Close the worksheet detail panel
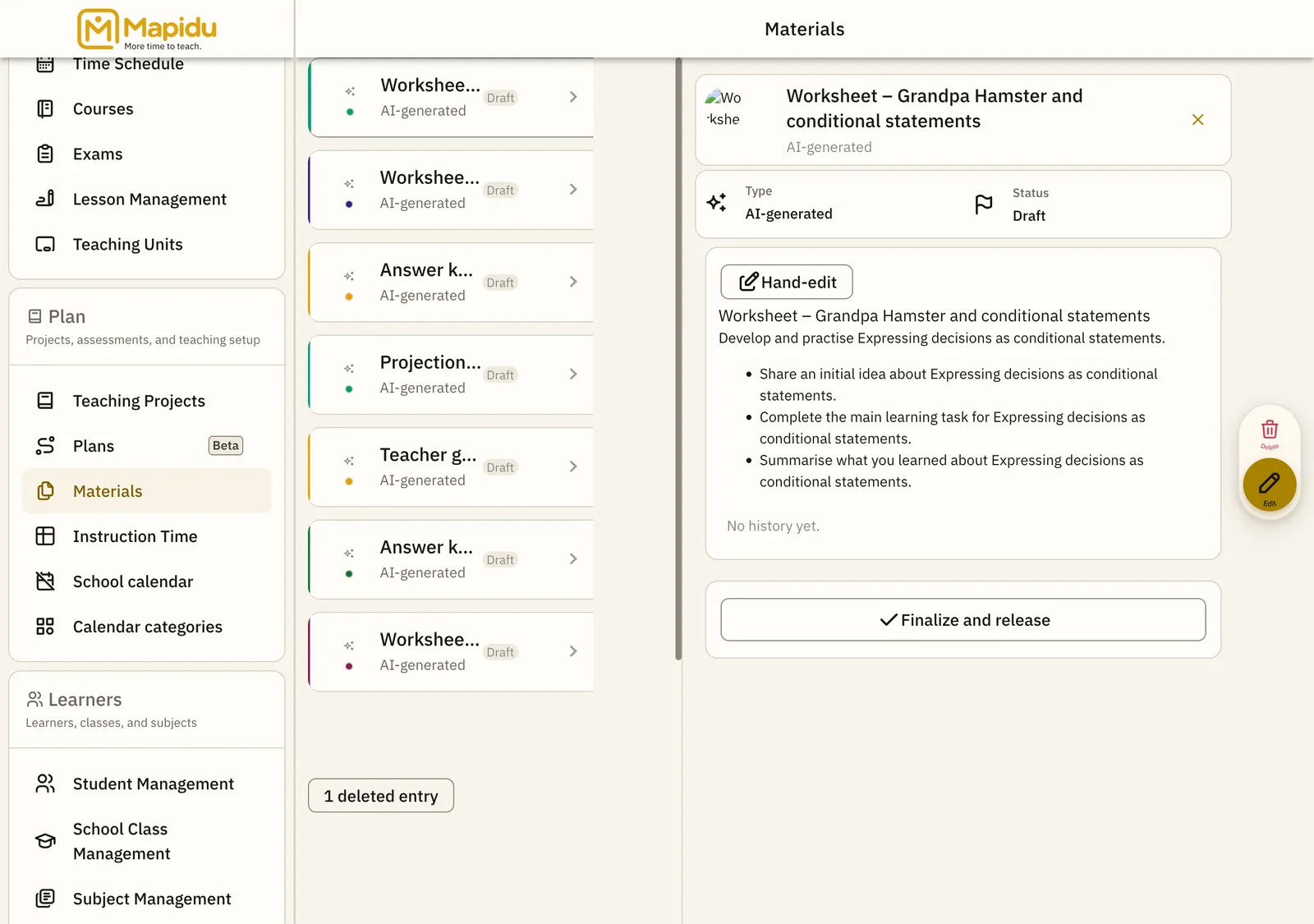 point(1198,120)
